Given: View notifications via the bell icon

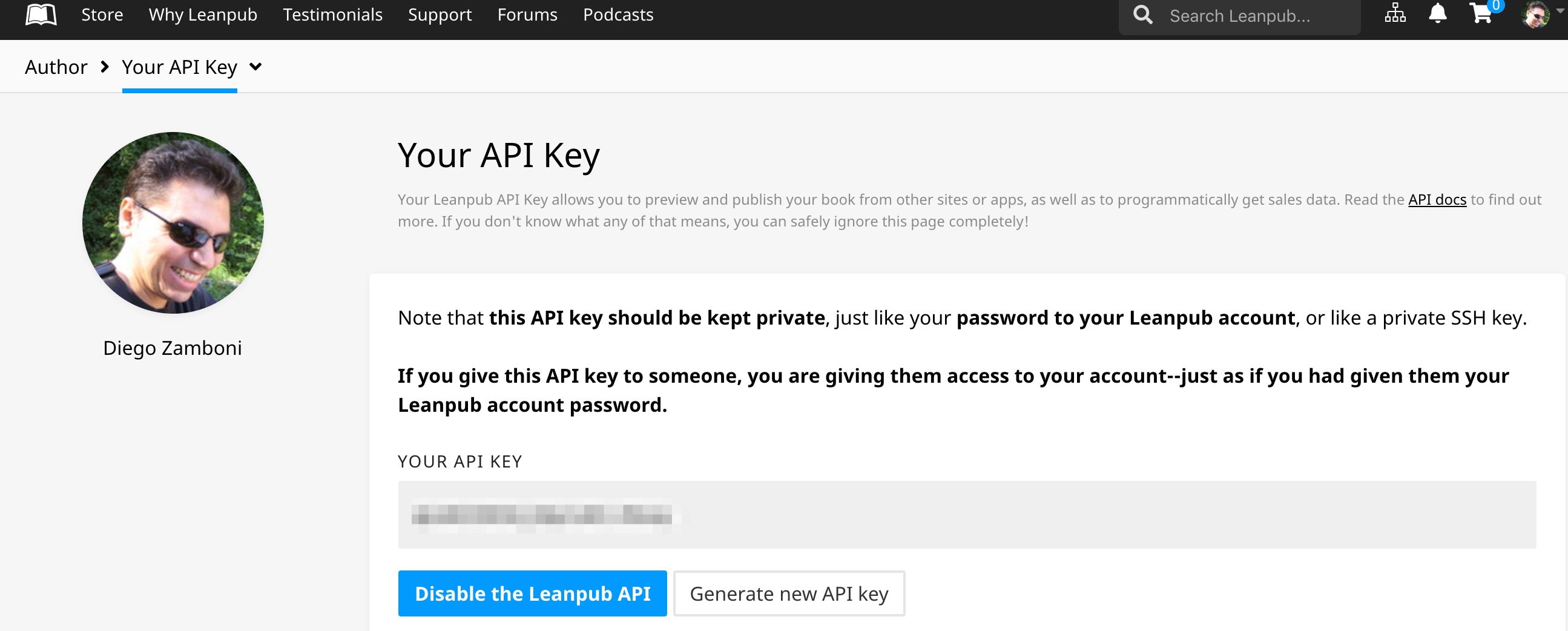Looking at the screenshot, I should pyautogui.click(x=1437, y=13).
